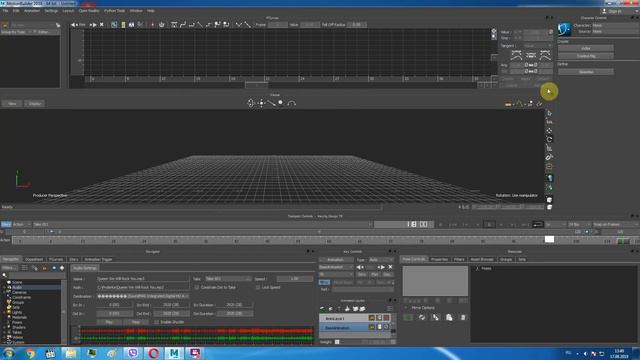Toggle mute on the BaseAnimation layer
The height and width of the screenshot is (360, 640).
386,327
